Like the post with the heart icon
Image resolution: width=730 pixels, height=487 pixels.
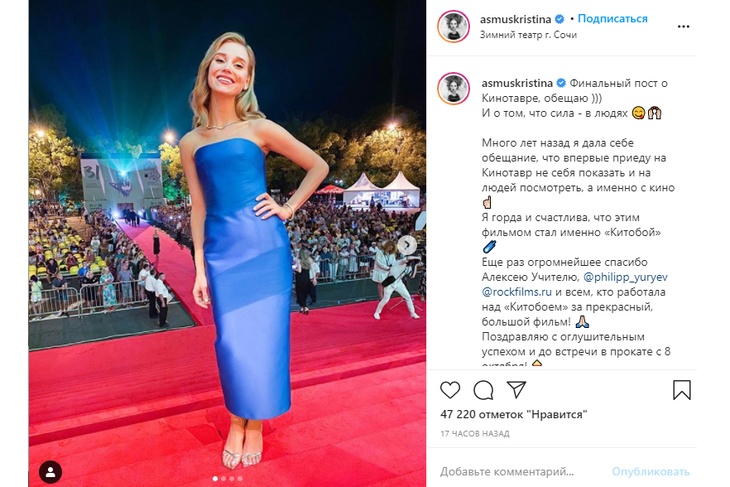450,390
